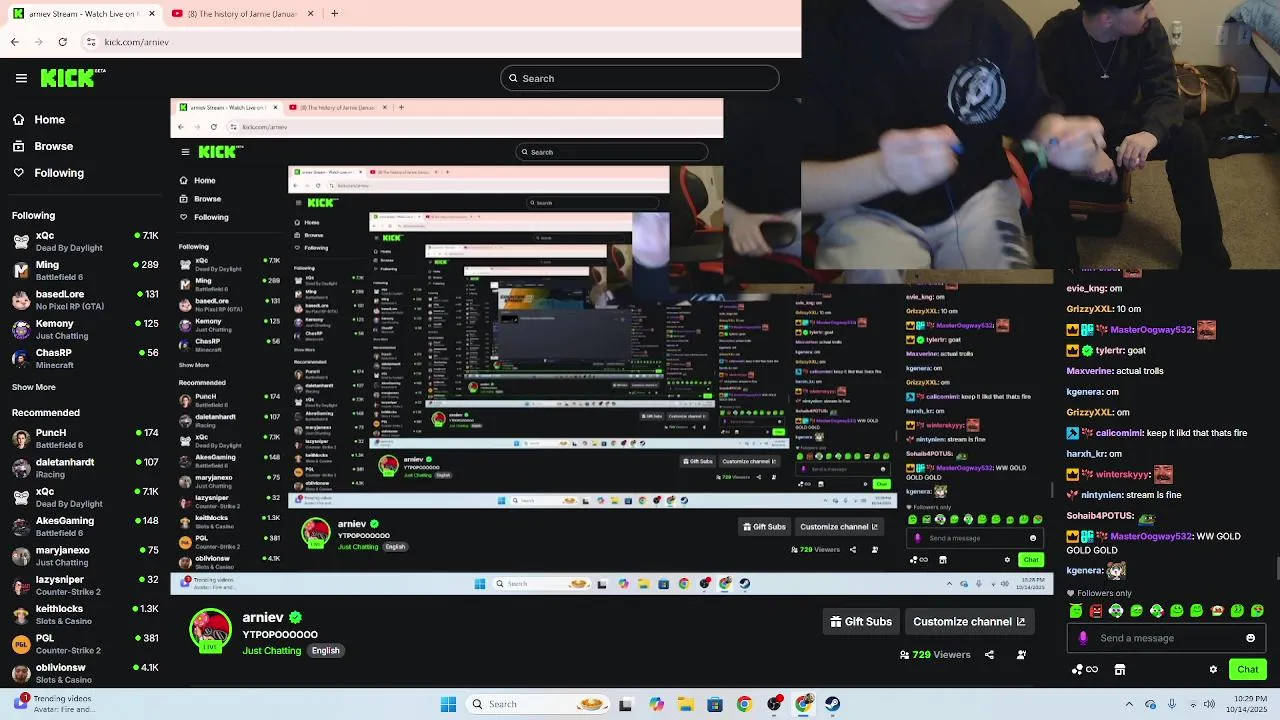Click callcomimi username in chat
The image size is (1280, 720).
coord(1118,433)
